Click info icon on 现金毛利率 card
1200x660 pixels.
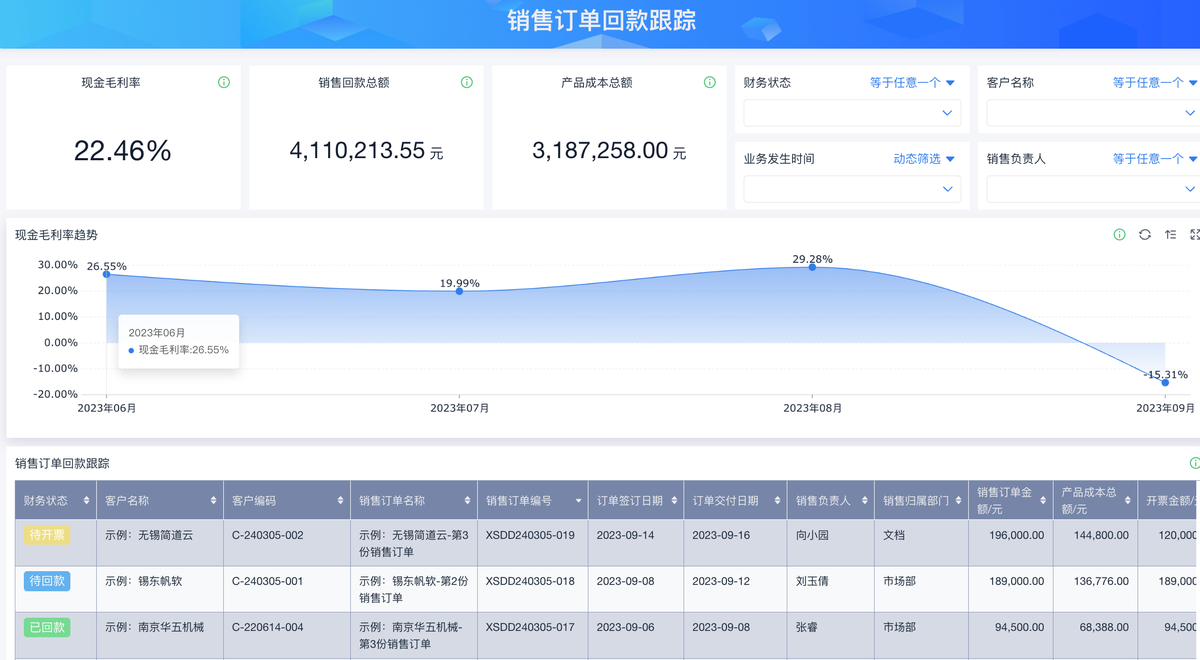click(224, 82)
